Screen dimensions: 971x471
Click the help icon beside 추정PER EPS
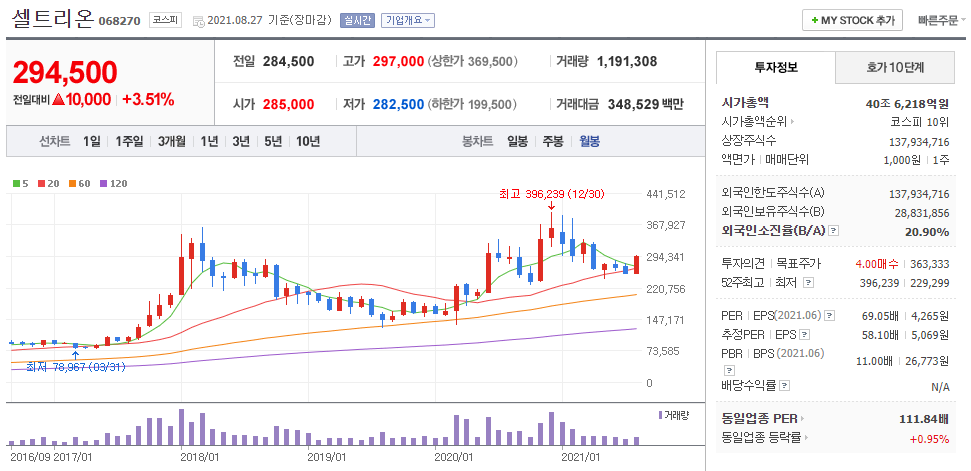[x=804, y=335]
